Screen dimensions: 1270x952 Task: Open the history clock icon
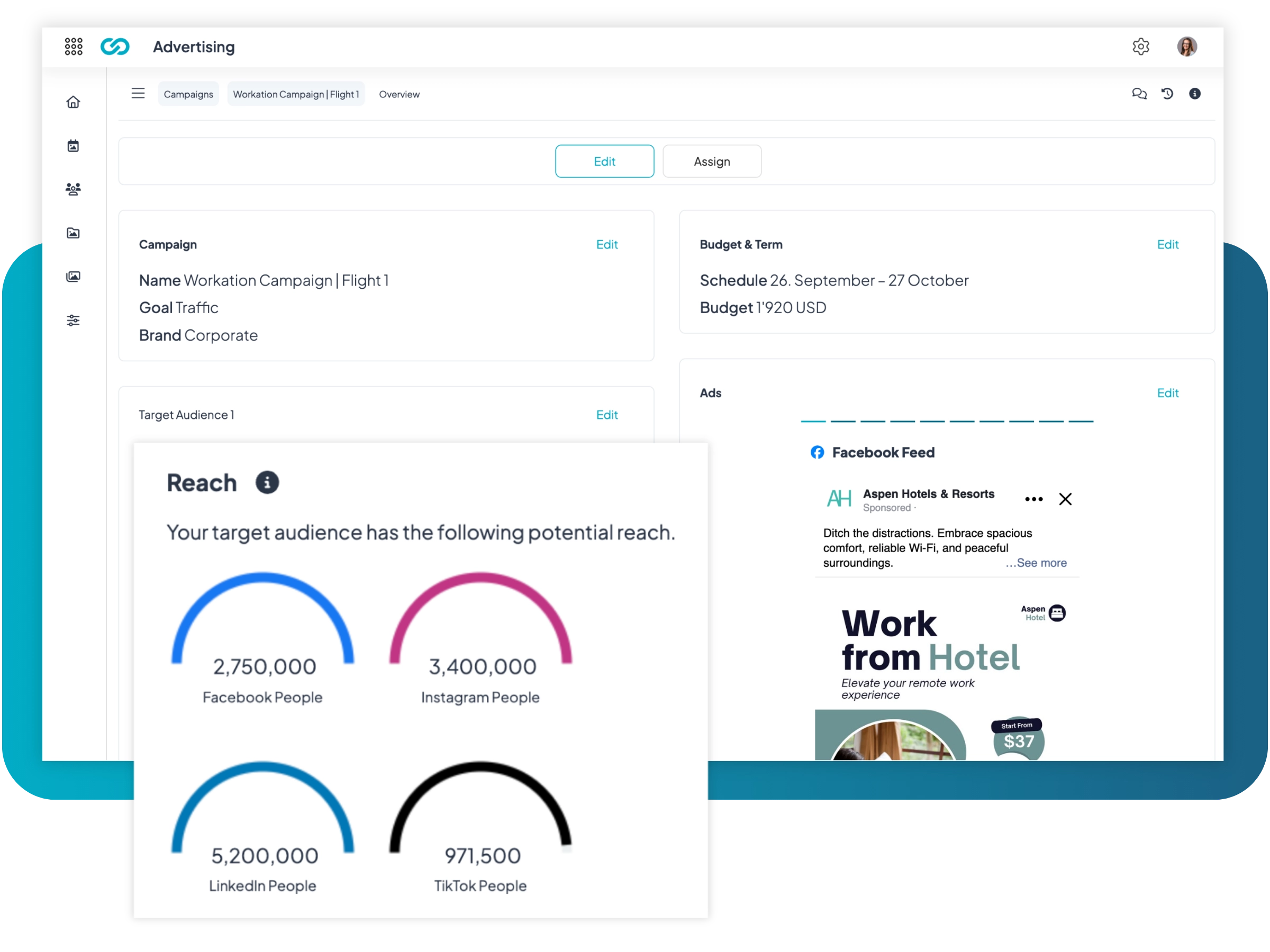[x=1167, y=94]
